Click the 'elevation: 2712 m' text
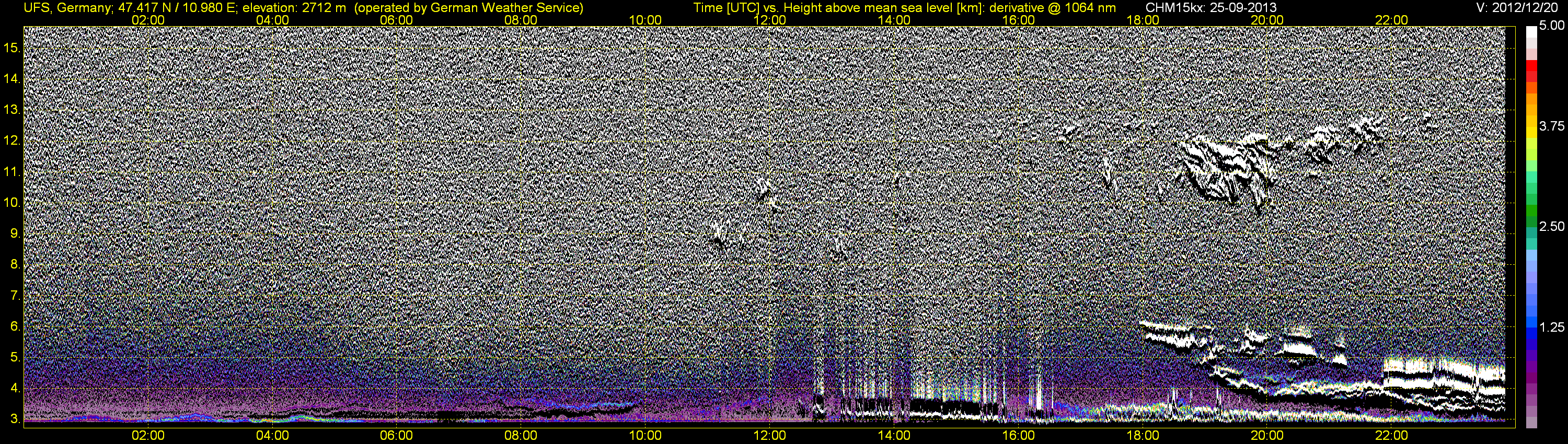This screenshot has width=1568, height=444. (295, 8)
